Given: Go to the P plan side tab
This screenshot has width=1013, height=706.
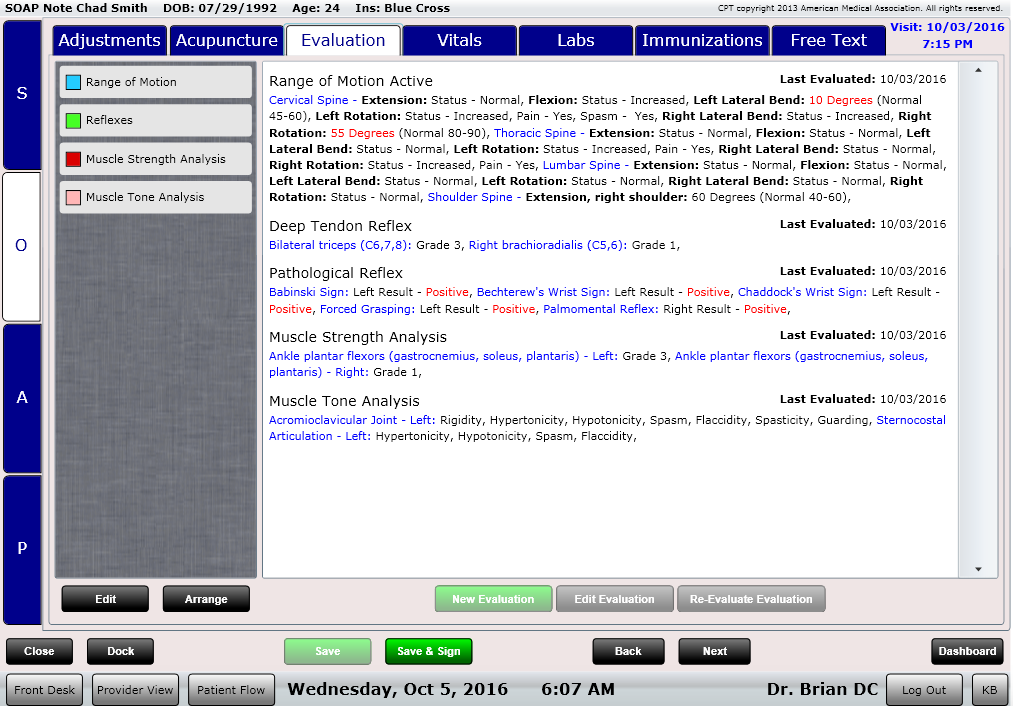Looking at the screenshot, I should coord(22,548).
